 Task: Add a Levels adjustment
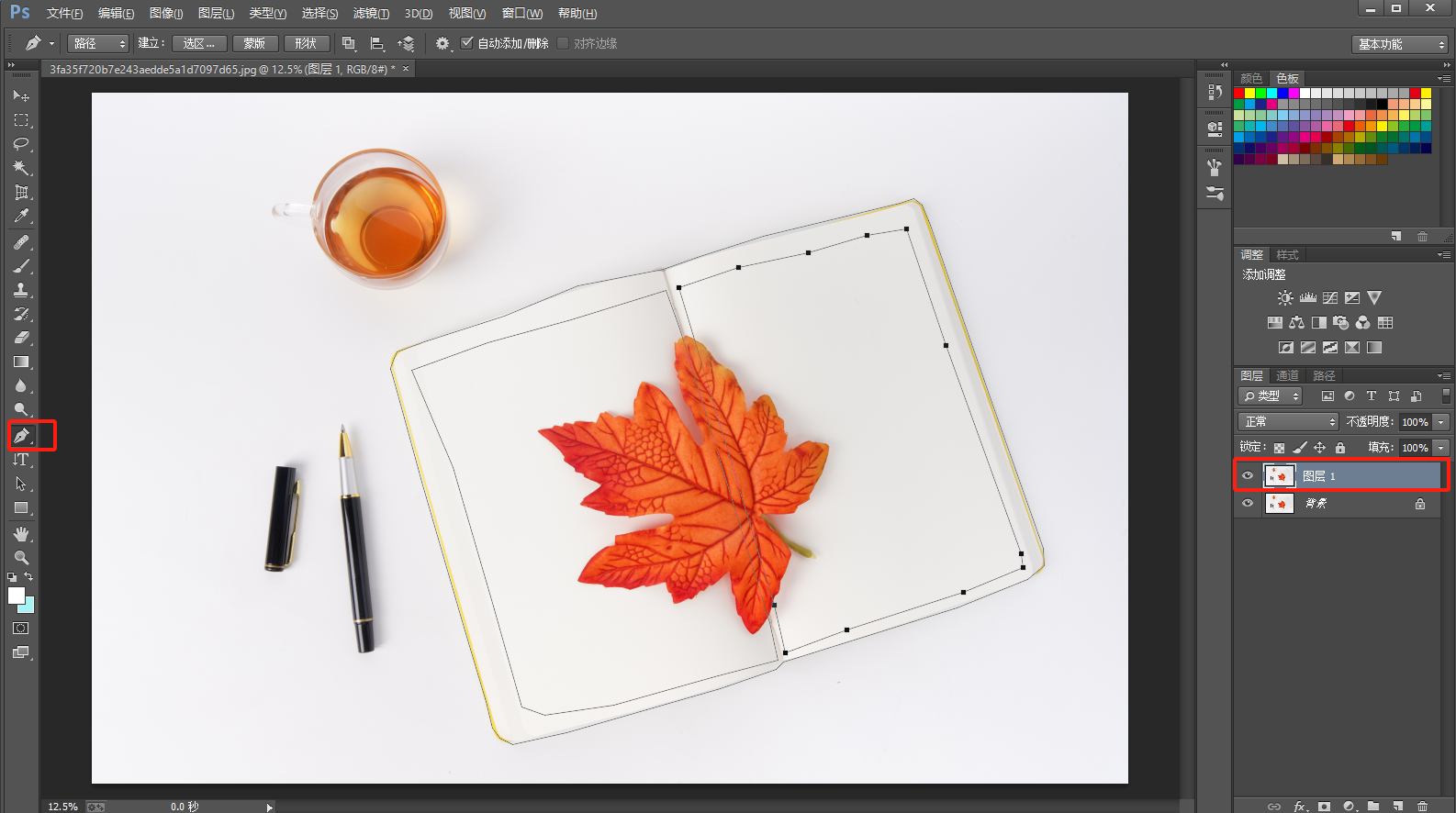coord(1308,297)
